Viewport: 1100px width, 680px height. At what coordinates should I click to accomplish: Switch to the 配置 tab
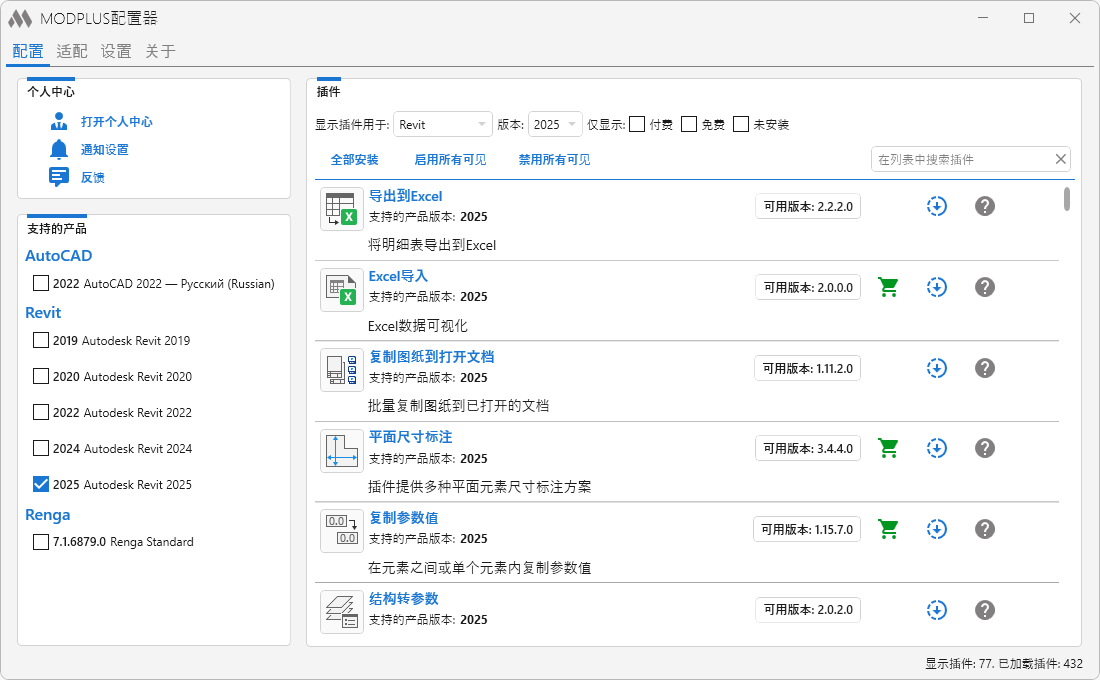[28, 51]
